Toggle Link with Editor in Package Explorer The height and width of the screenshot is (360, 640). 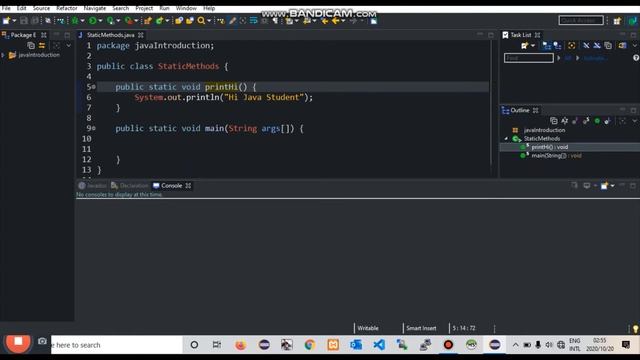[42, 45]
